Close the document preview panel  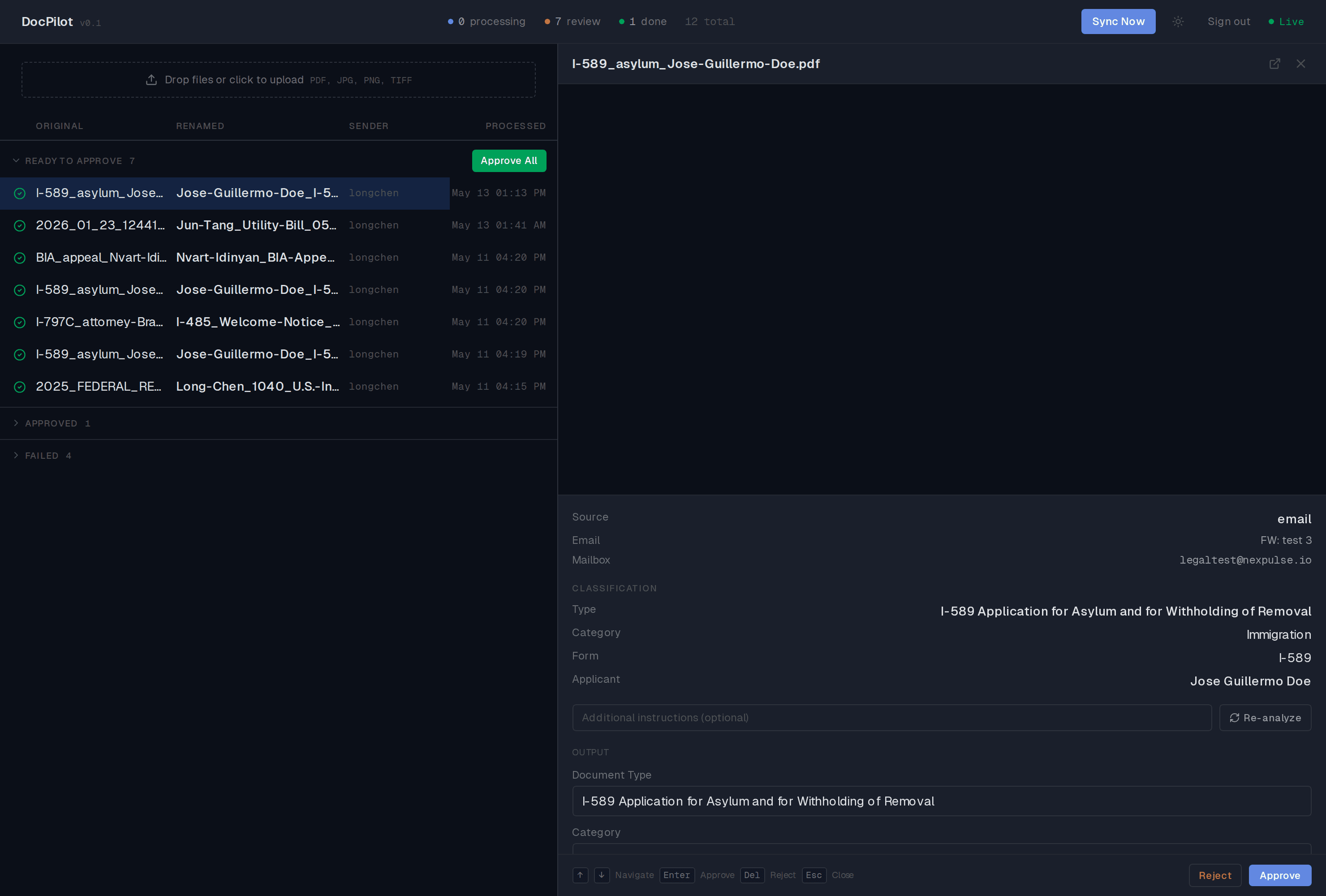click(x=1301, y=64)
